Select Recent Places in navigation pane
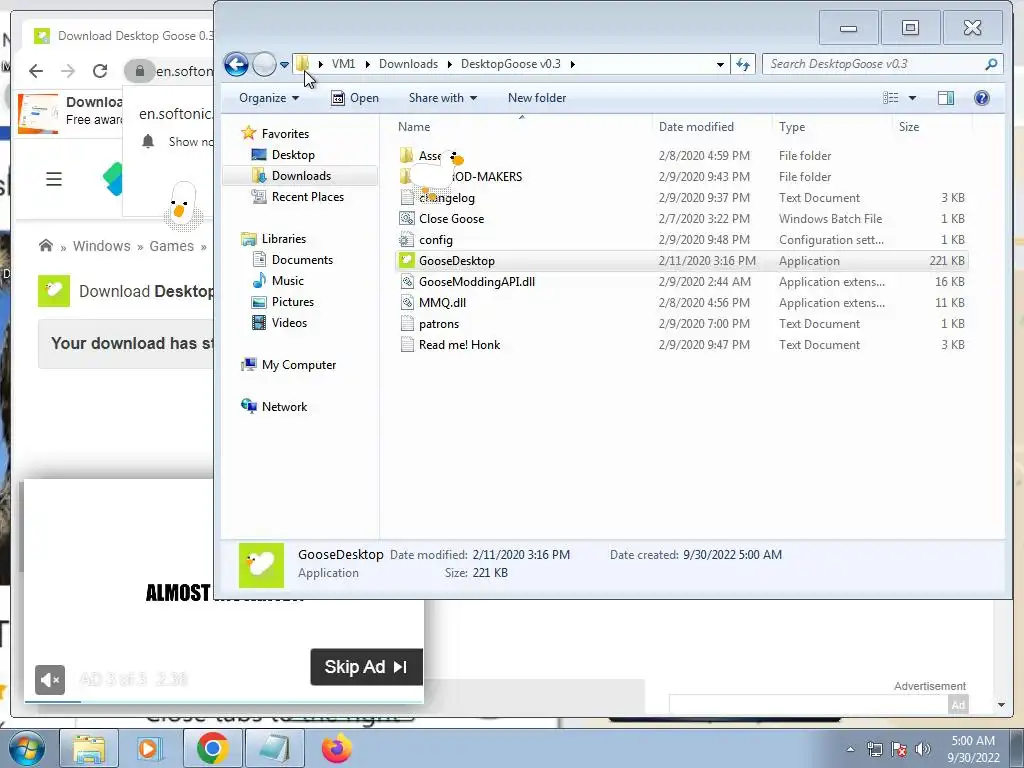This screenshot has height=768, width=1024. coord(308,197)
